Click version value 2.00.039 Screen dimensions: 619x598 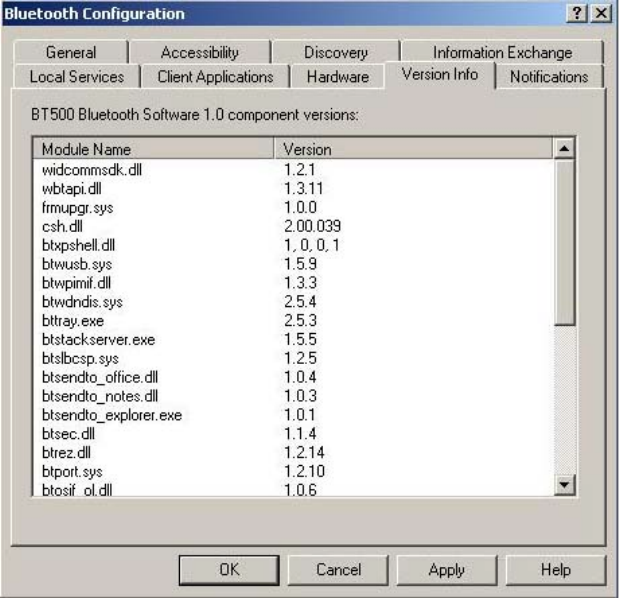312,227
